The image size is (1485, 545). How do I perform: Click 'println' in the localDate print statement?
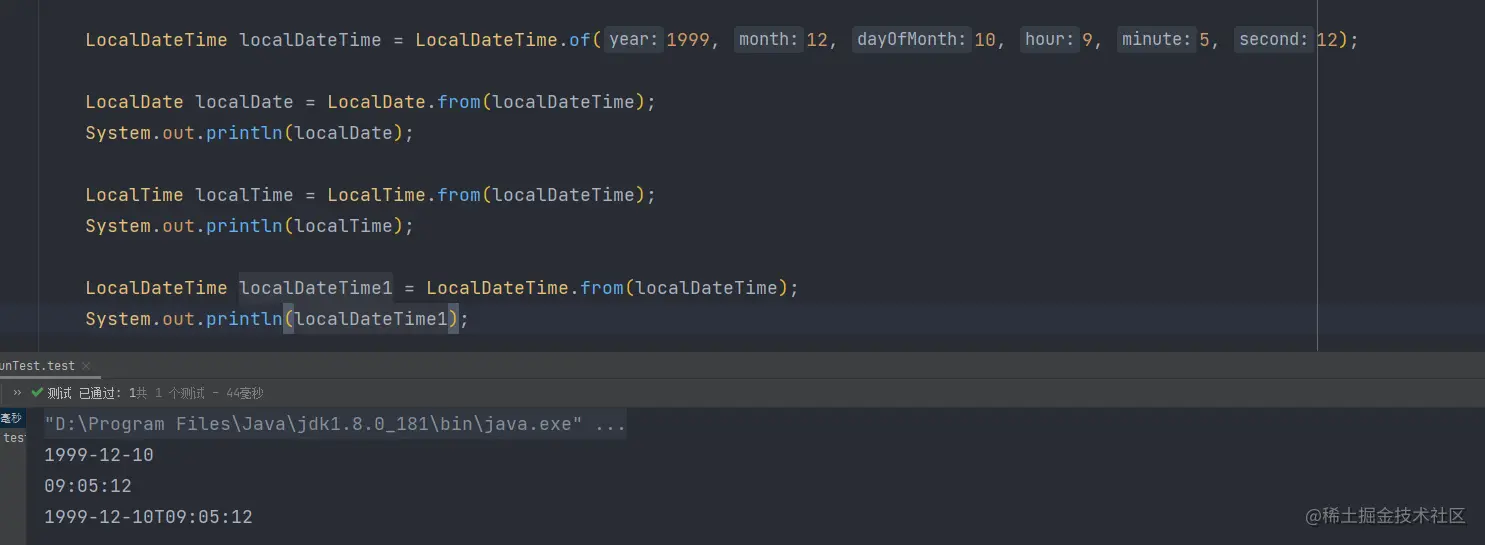244,133
